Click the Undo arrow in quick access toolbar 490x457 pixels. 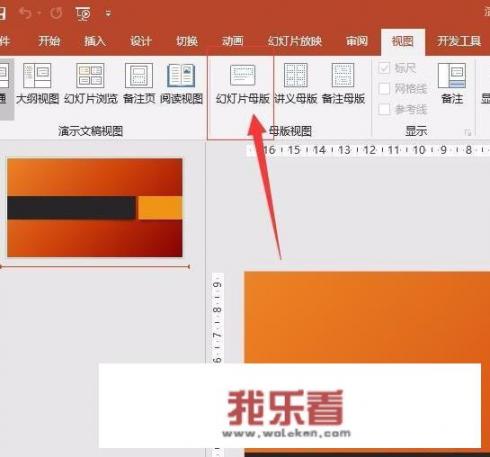[x=25, y=13]
